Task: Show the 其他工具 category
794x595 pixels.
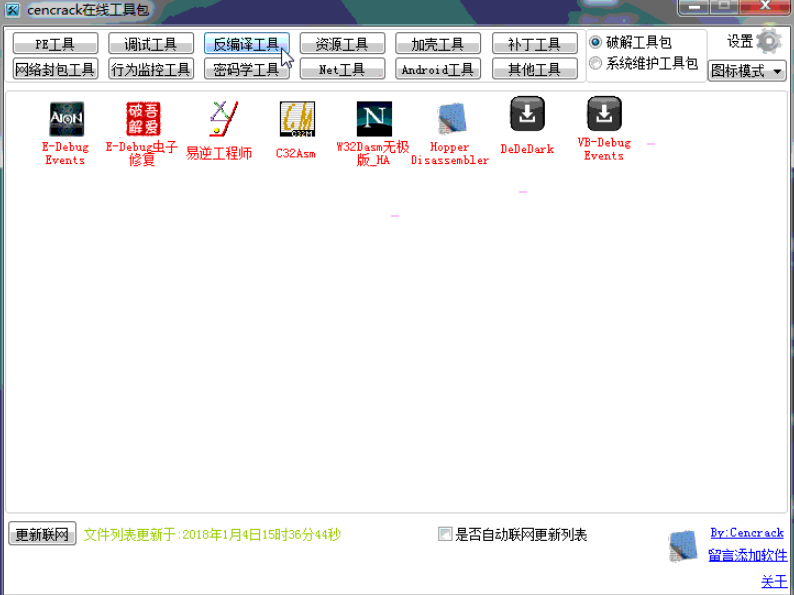Action: coord(535,69)
